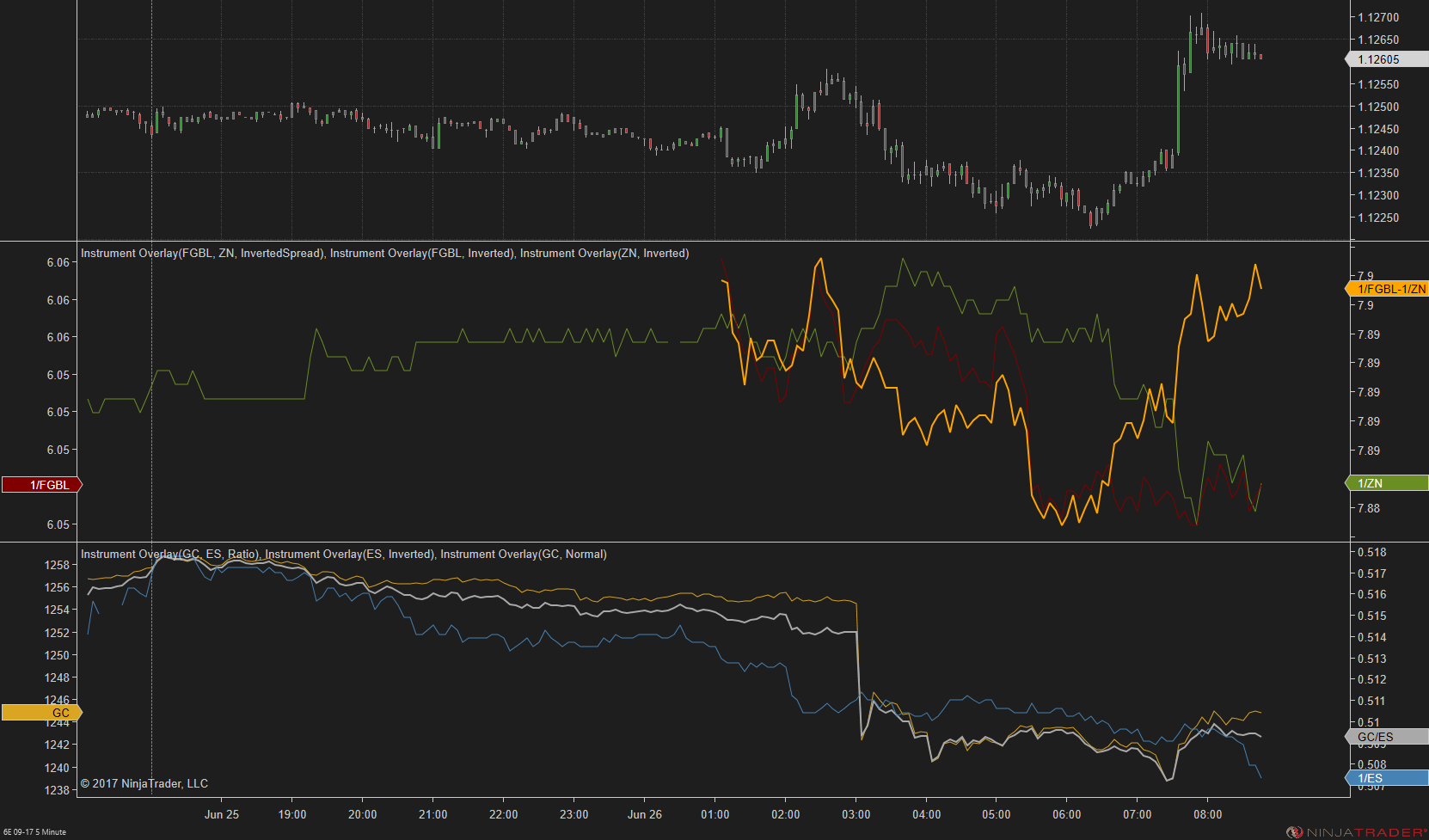Click the 1/FGBL dark red marker
The height and width of the screenshot is (840, 1429).
pos(42,485)
